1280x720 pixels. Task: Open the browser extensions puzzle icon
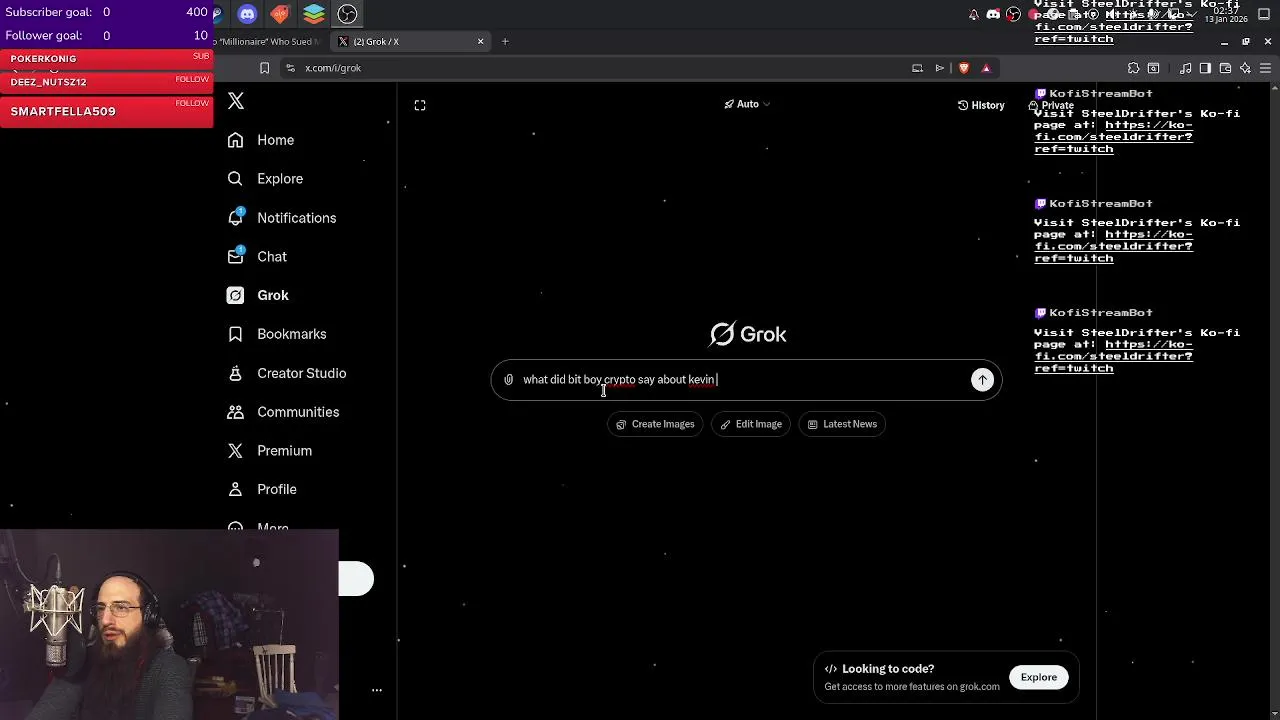pyautogui.click(x=1133, y=68)
